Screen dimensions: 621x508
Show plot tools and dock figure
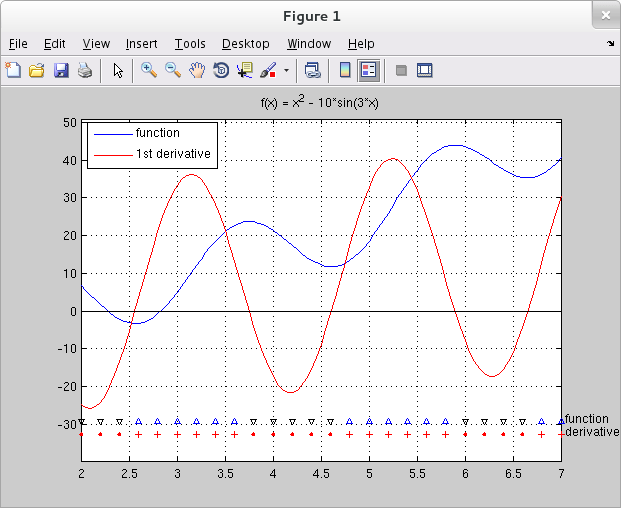425,70
